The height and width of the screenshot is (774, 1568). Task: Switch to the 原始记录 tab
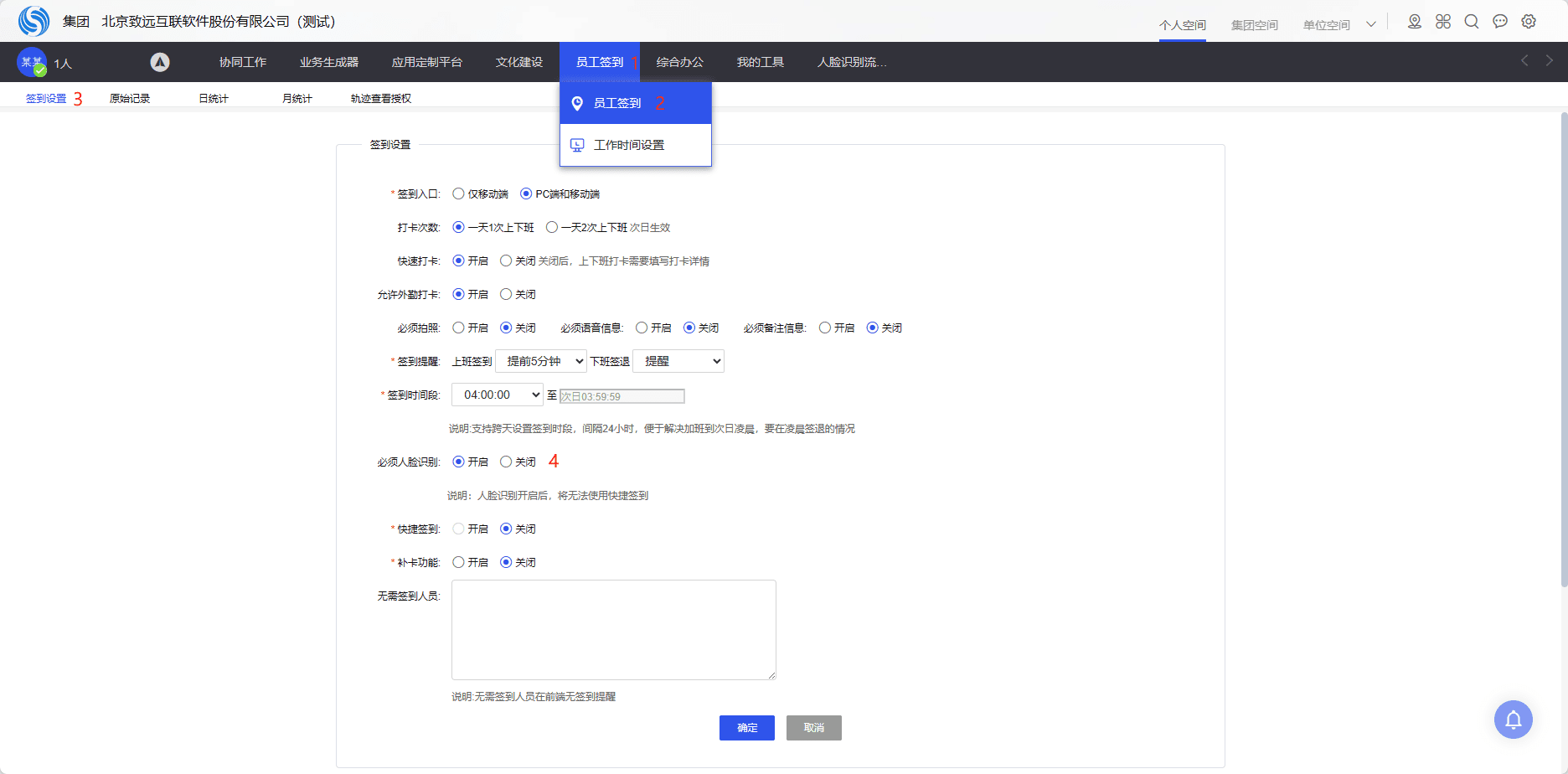pos(130,98)
